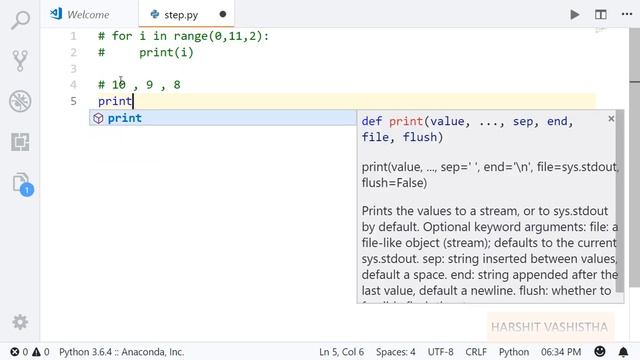Open the Search view in the activity bar
The image size is (640, 360).
click(x=20, y=20)
